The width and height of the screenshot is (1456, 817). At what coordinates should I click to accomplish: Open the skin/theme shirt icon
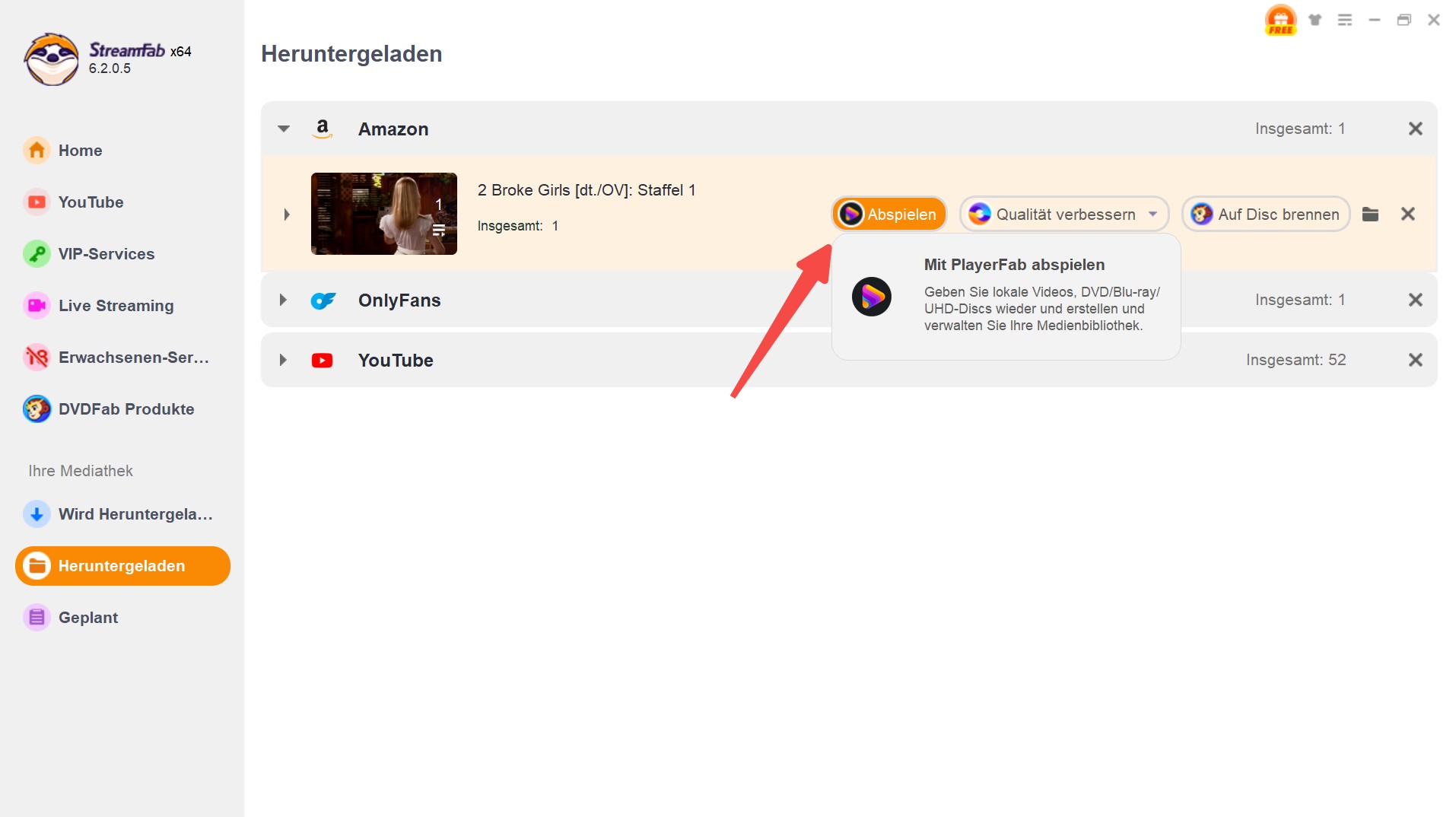tap(1315, 20)
